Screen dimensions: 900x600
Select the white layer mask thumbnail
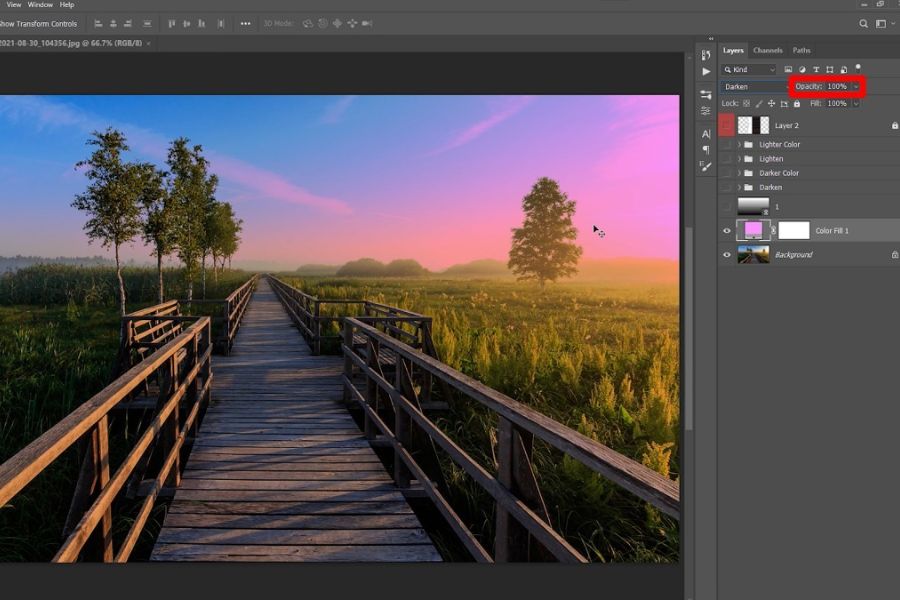pos(794,230)
